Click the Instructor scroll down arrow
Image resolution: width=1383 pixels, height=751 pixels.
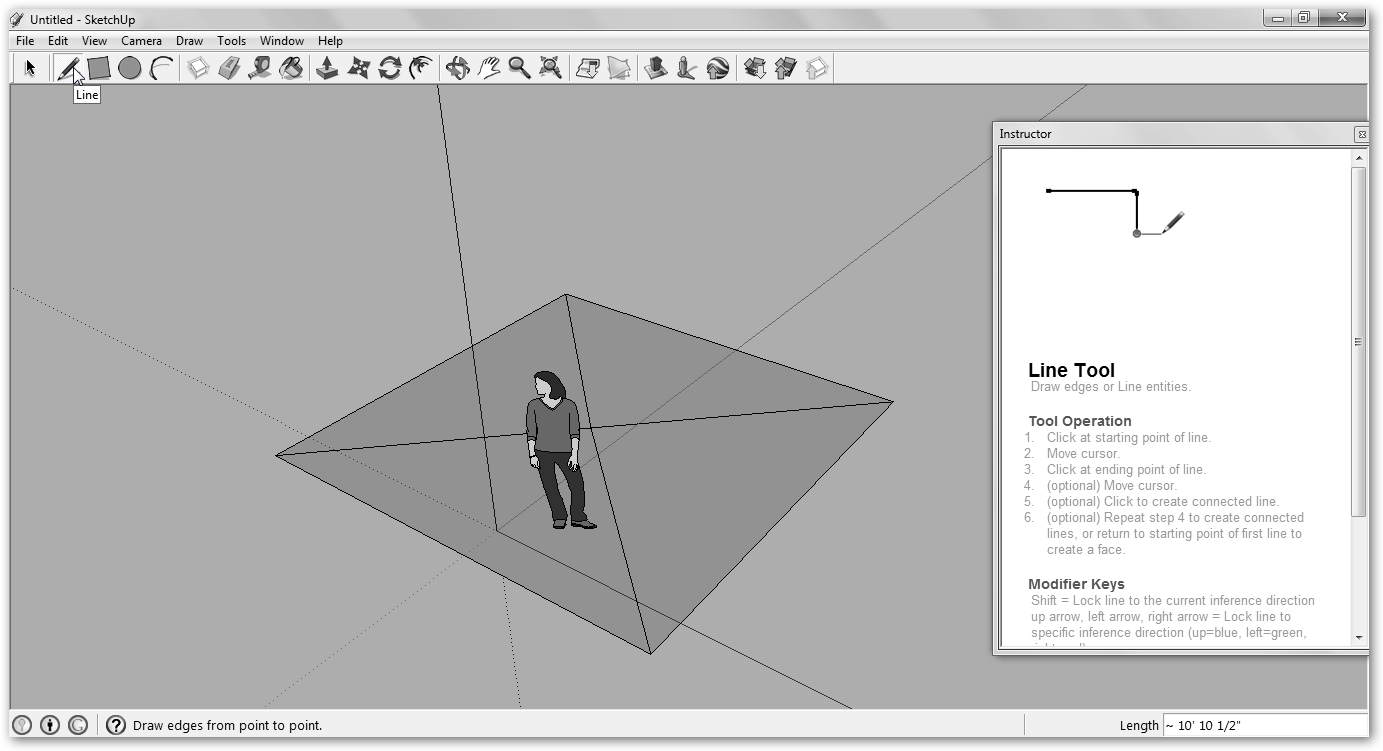point(1359,637)
